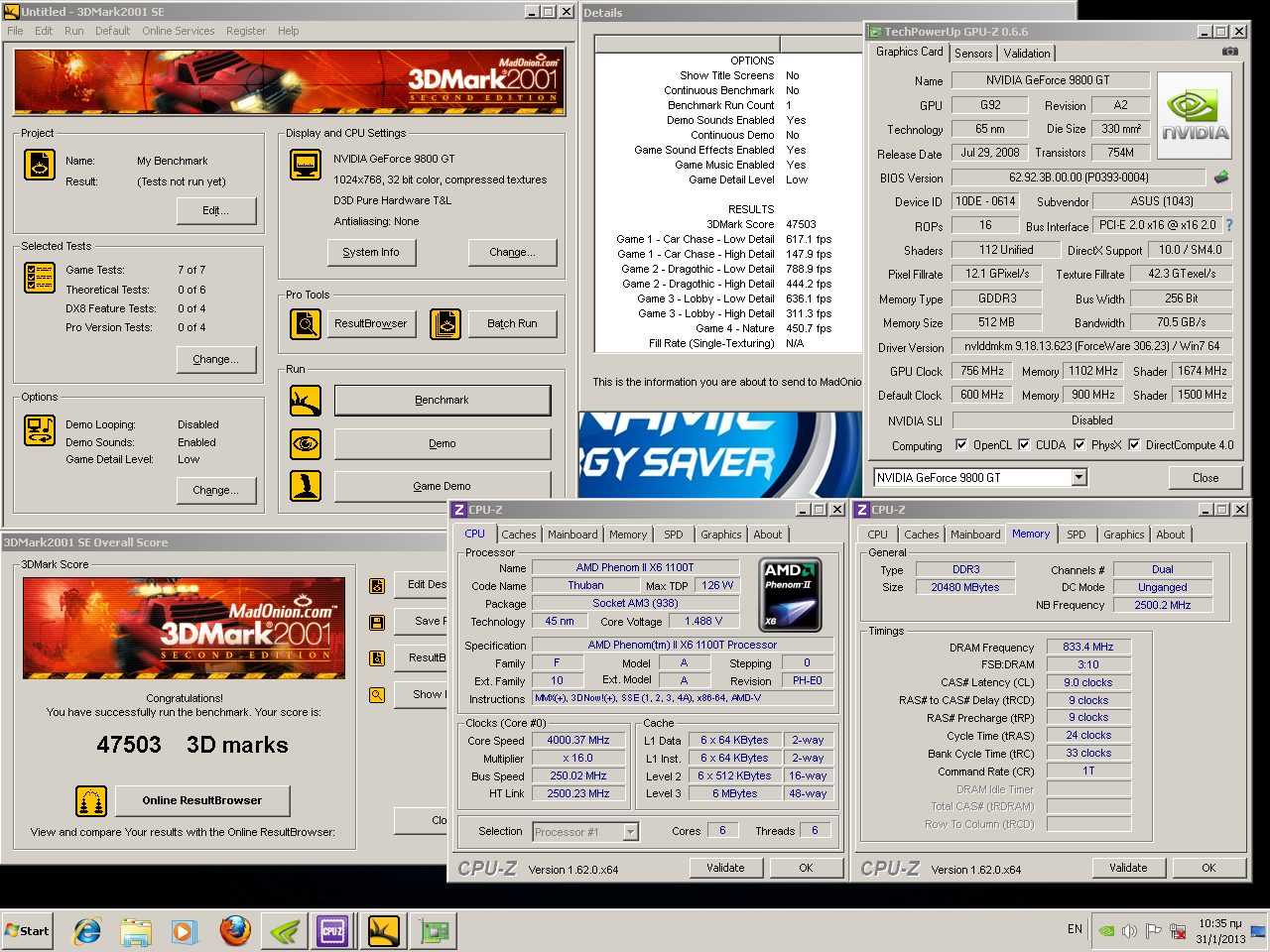Click the Batch Run button
The width and height of the screenshot is (1270, 952).
click(x=512, y=324)
